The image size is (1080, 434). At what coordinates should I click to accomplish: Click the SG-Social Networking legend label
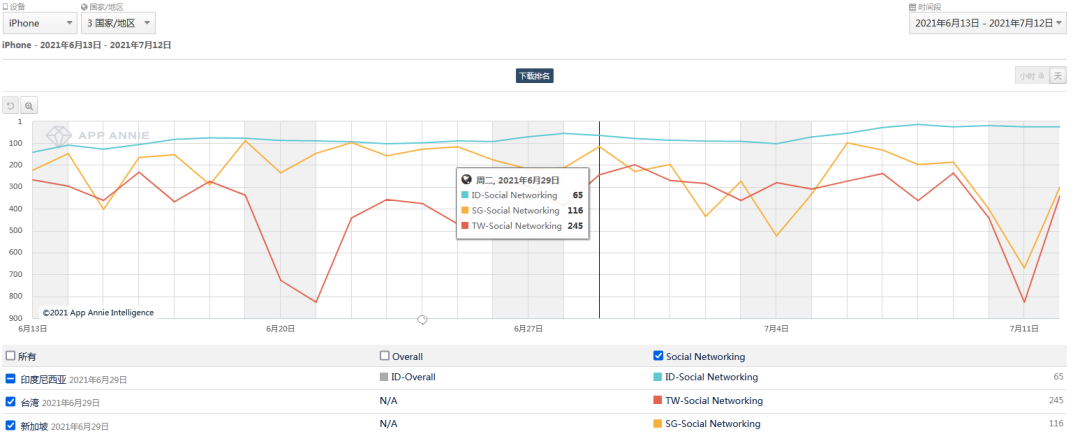[713, 424]
